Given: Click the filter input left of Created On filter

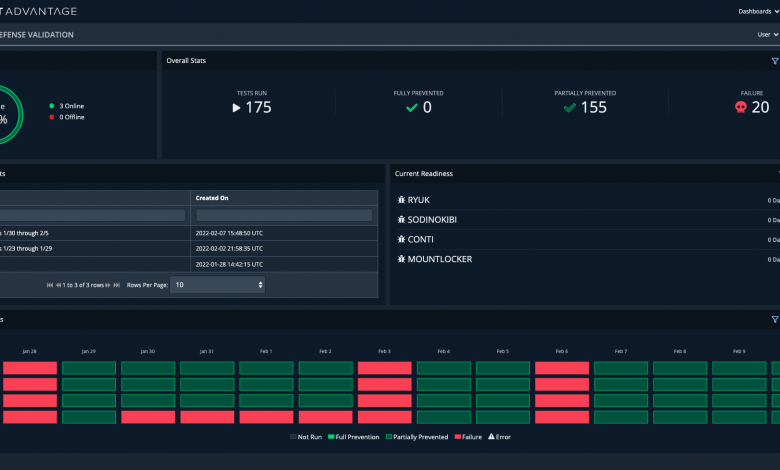Looking at the screenshot, I should coord(93,215).
